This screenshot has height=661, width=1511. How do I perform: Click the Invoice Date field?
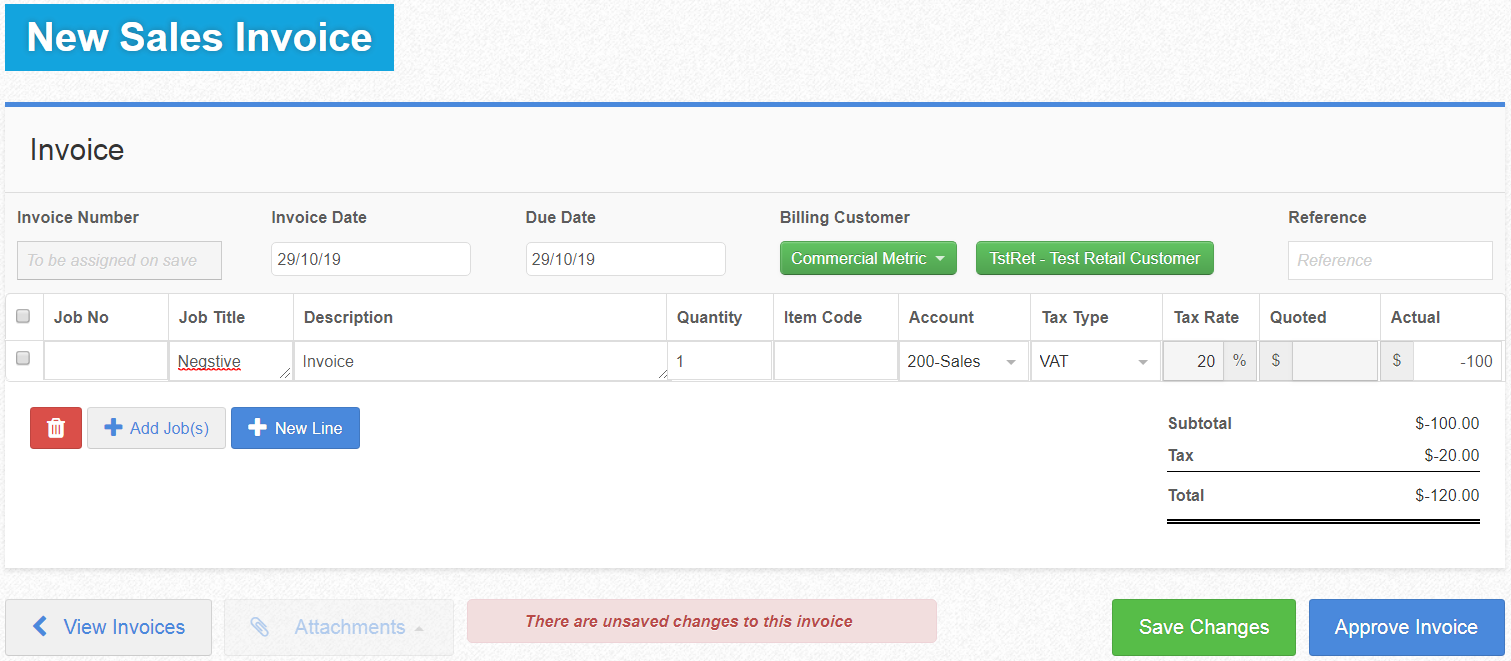tap(370, 259)
